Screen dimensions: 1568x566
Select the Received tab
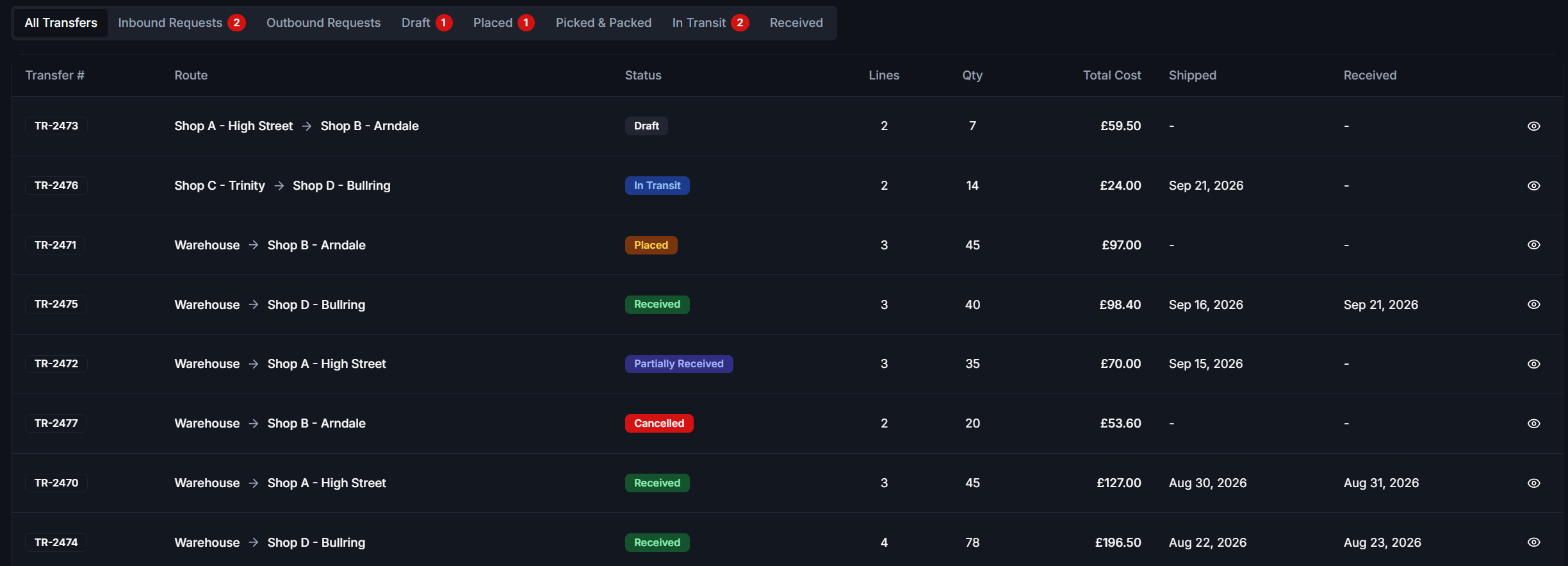point(796,23)
